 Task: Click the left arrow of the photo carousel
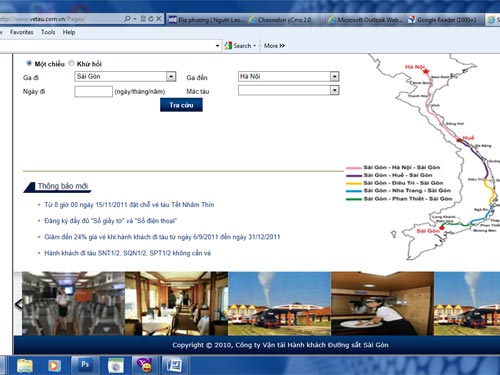(x=19, y=304)
